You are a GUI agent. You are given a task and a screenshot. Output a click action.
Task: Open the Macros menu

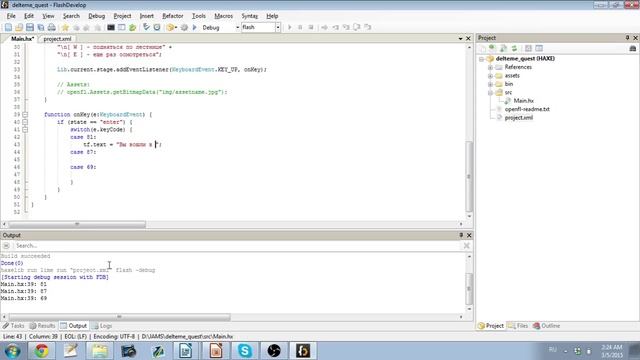[x=223, y=16]
